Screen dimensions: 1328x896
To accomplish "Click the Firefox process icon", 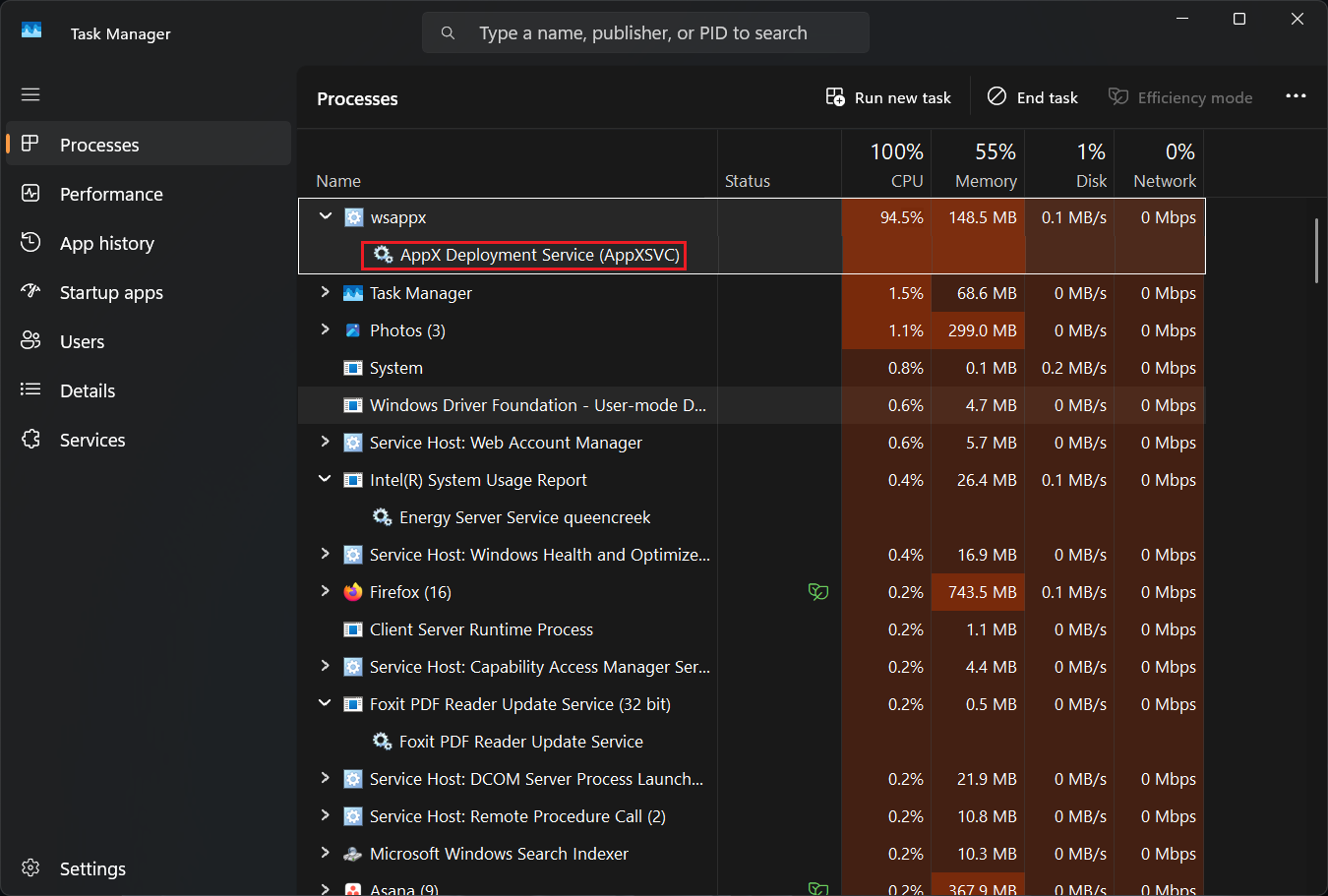I will click(x=352, y=592).
